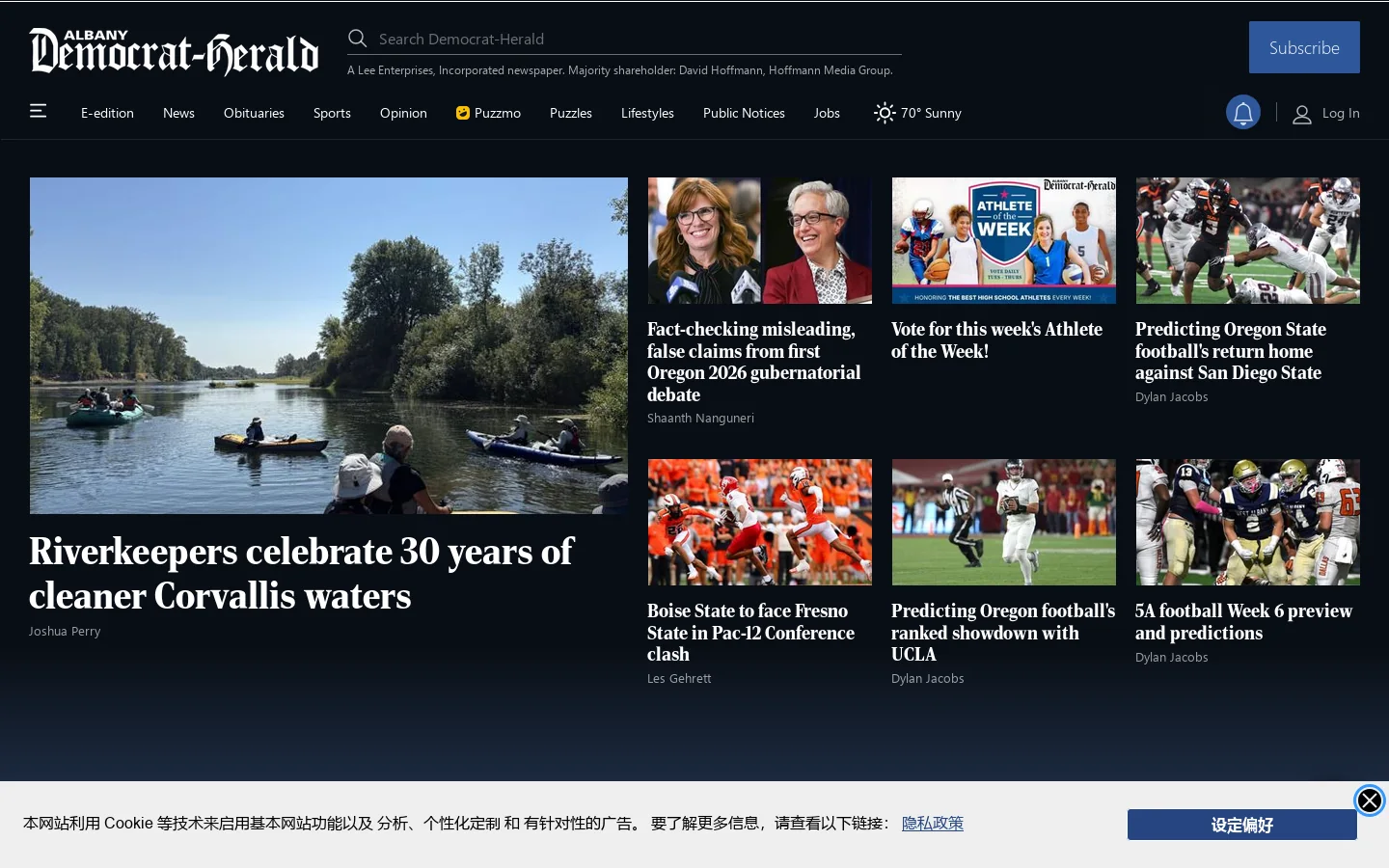Read the fact-checking gubernatorial debate article
This screenshot has height=868, width=1389.
point(753,362)
